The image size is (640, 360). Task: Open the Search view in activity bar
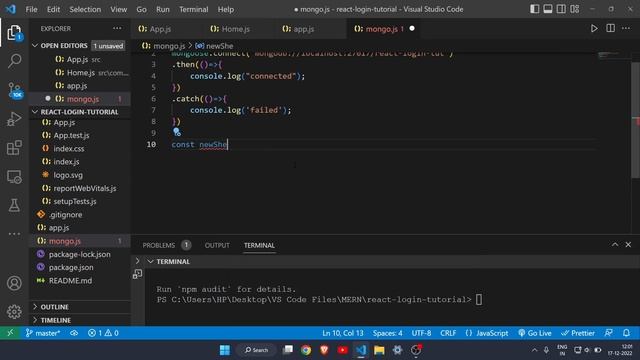(x=14, y=61)
